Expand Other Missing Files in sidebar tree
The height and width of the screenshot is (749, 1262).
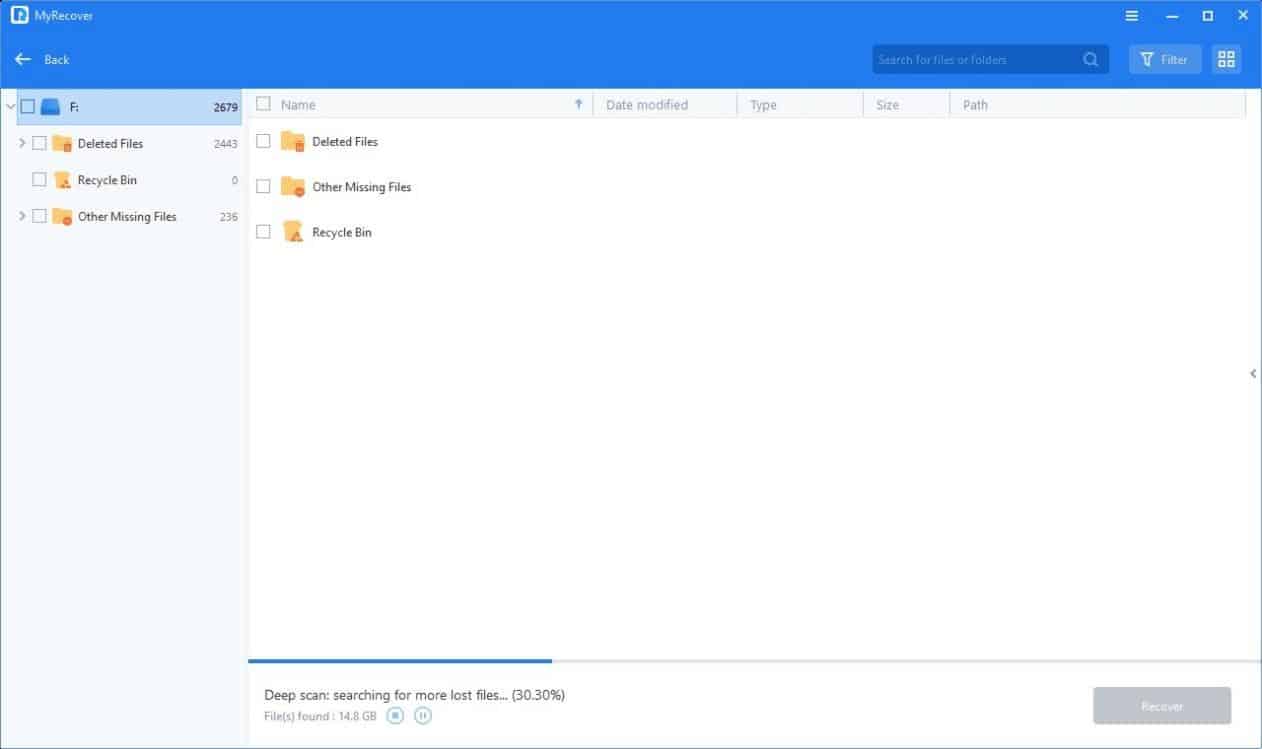[x=22, y=216]
